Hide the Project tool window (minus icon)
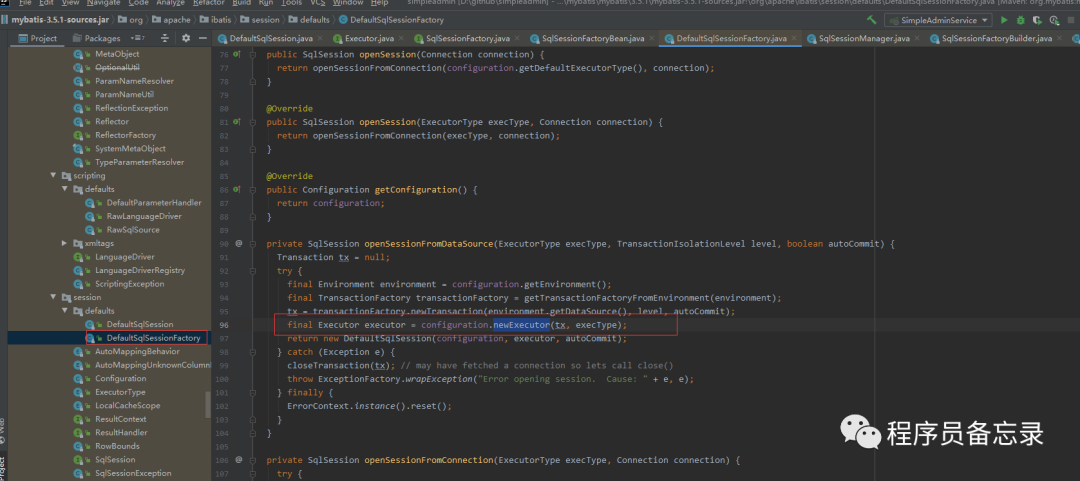Viewport: 1080px width, 481px height. point(202,38)
